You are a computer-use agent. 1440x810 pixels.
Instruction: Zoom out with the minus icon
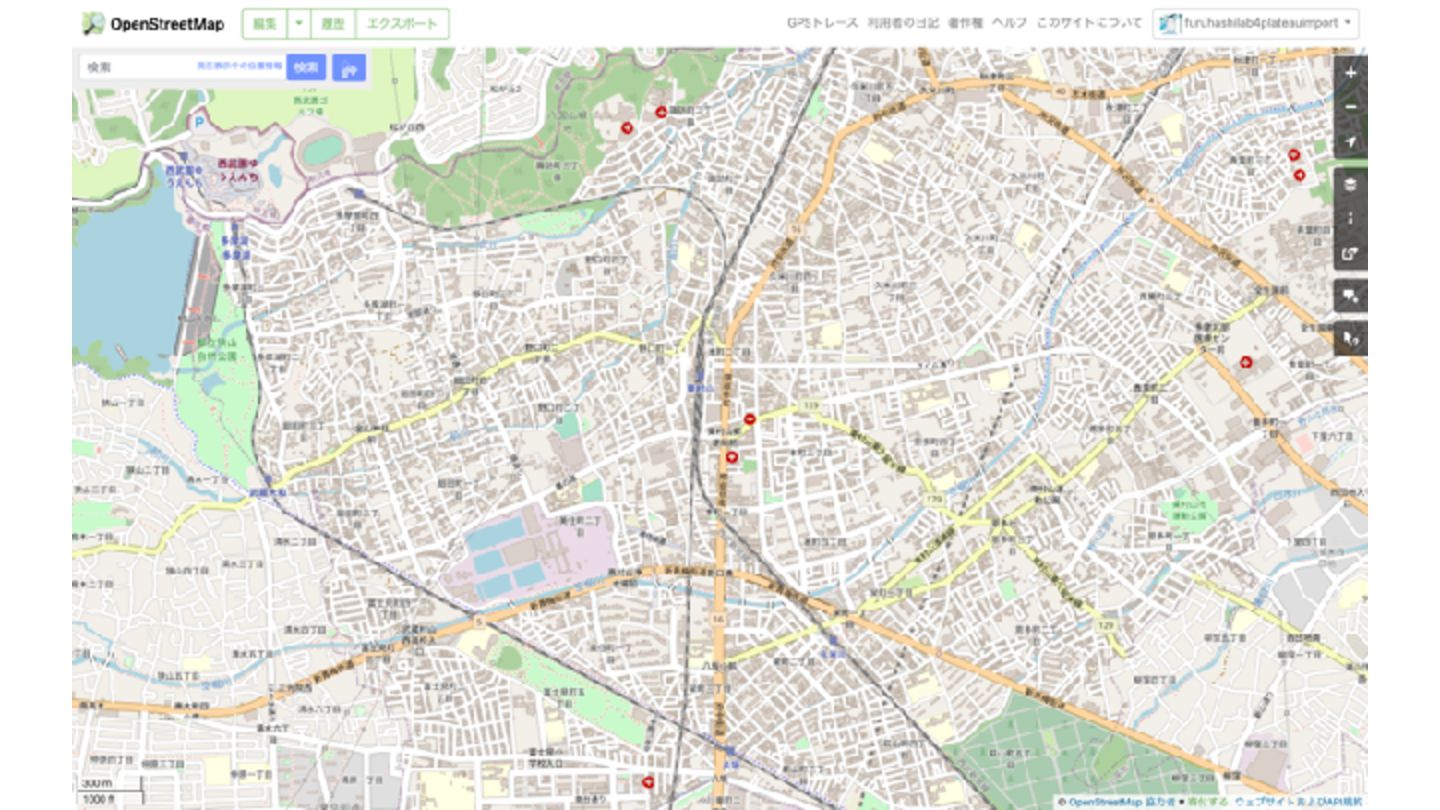pos(1351,107)
